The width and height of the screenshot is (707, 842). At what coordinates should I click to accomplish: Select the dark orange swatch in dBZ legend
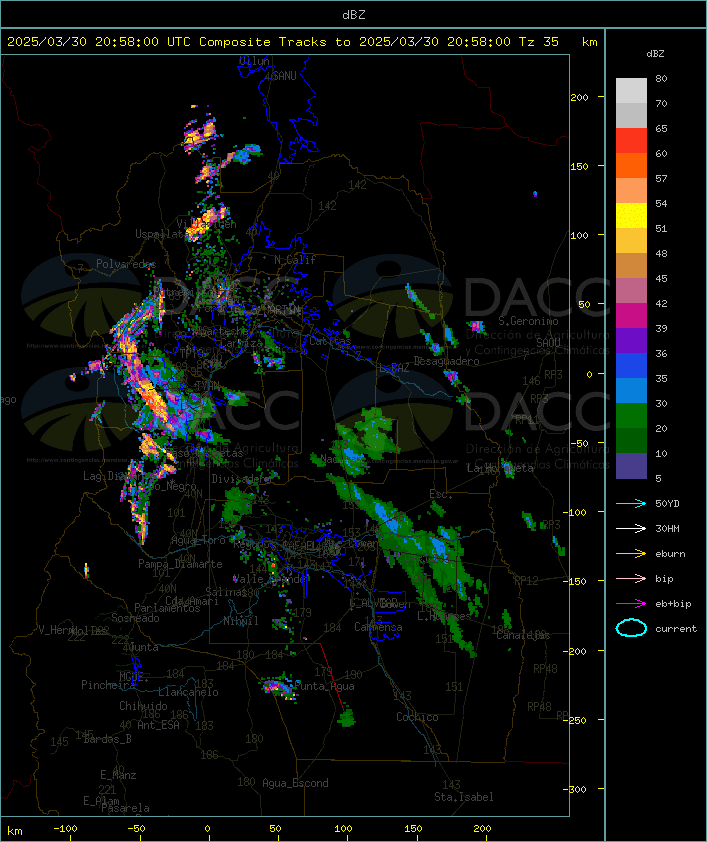pos(631,165)
